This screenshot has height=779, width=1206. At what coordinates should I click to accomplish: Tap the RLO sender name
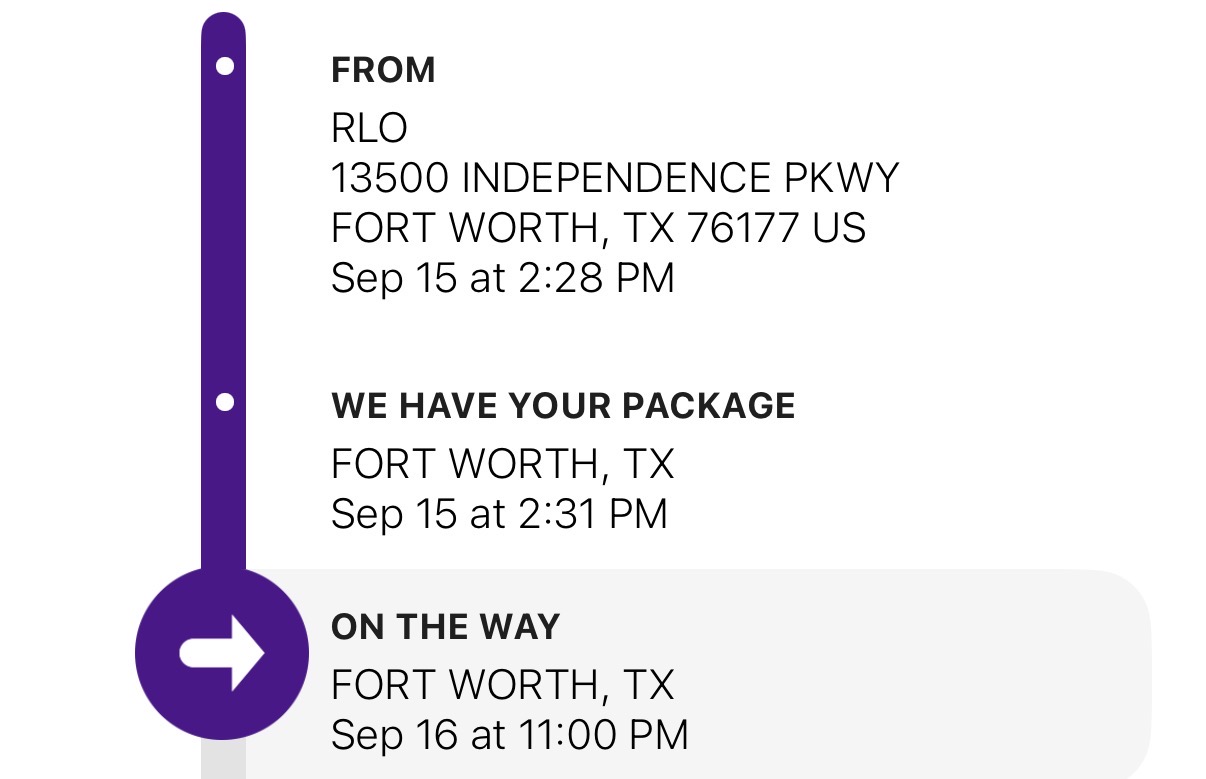[369, 128]
